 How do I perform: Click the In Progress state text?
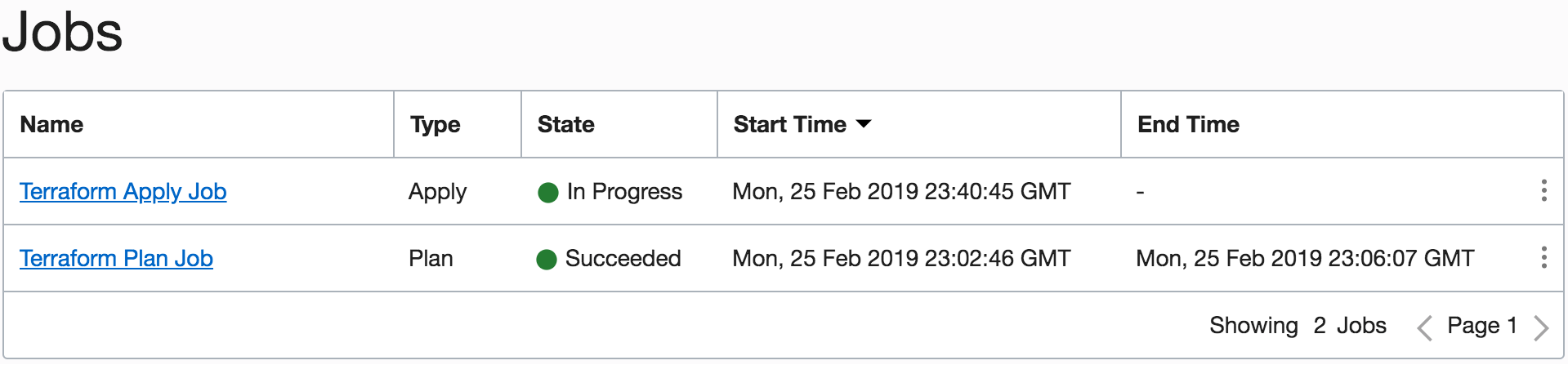624,191
